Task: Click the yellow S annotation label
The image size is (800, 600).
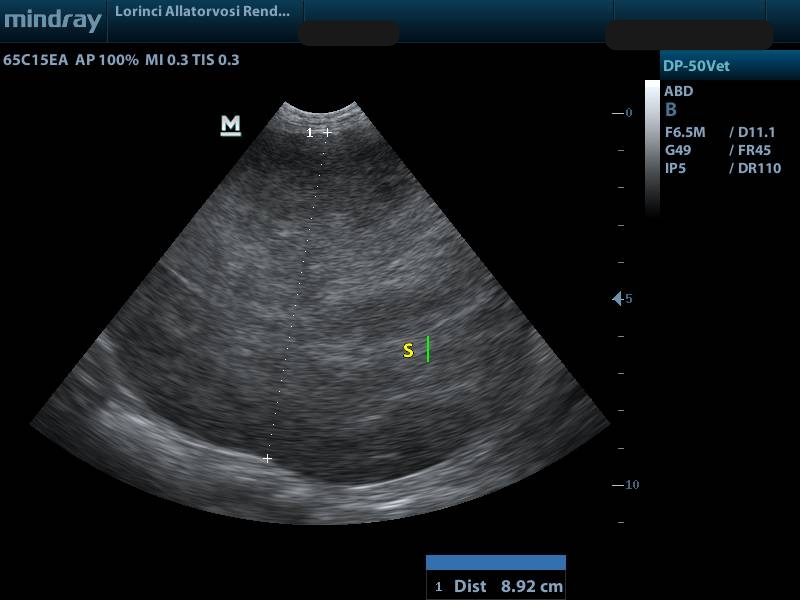Action: pos(408,351)
